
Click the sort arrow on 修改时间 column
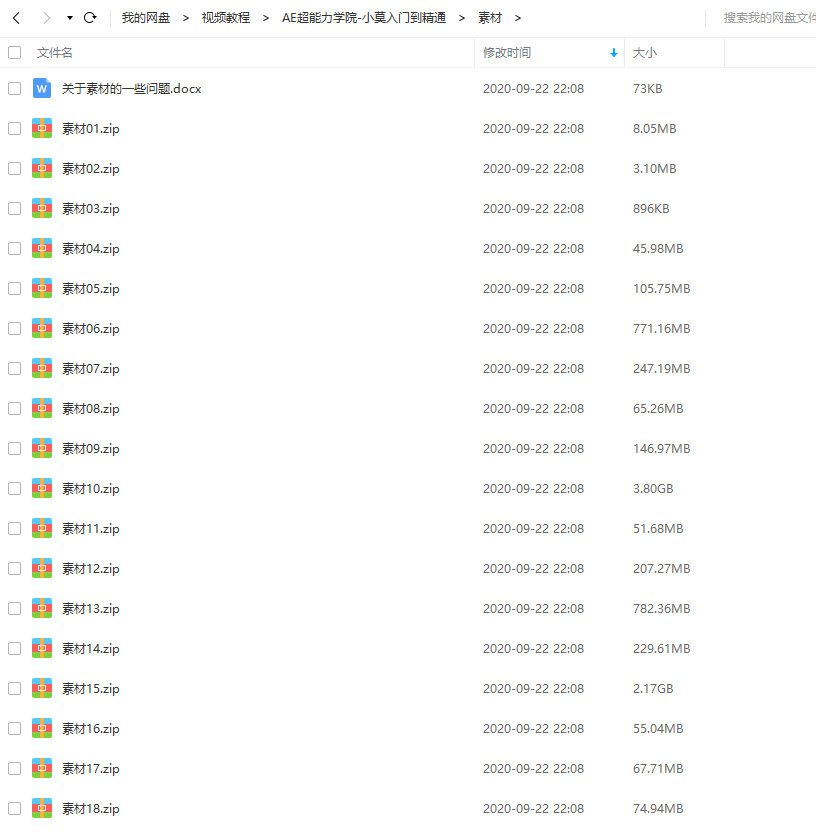(x=613, y=52)
